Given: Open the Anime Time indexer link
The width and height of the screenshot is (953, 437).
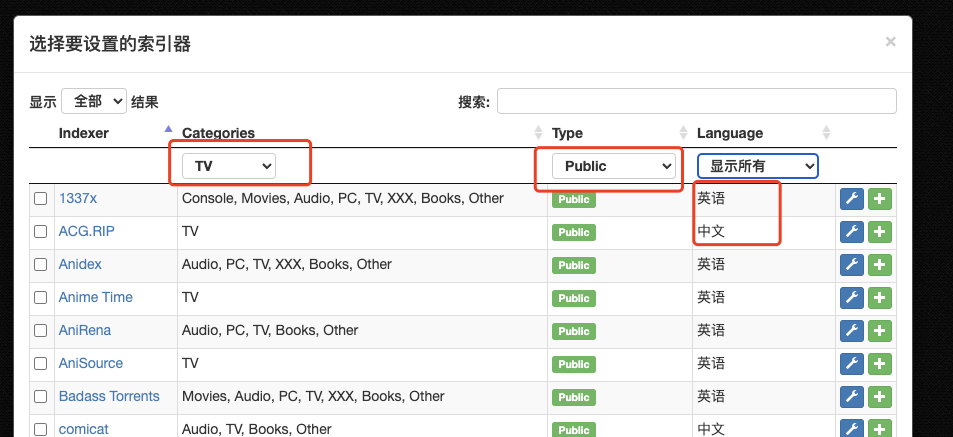Looking at the screenshot, I should click(x=95, y=297).
